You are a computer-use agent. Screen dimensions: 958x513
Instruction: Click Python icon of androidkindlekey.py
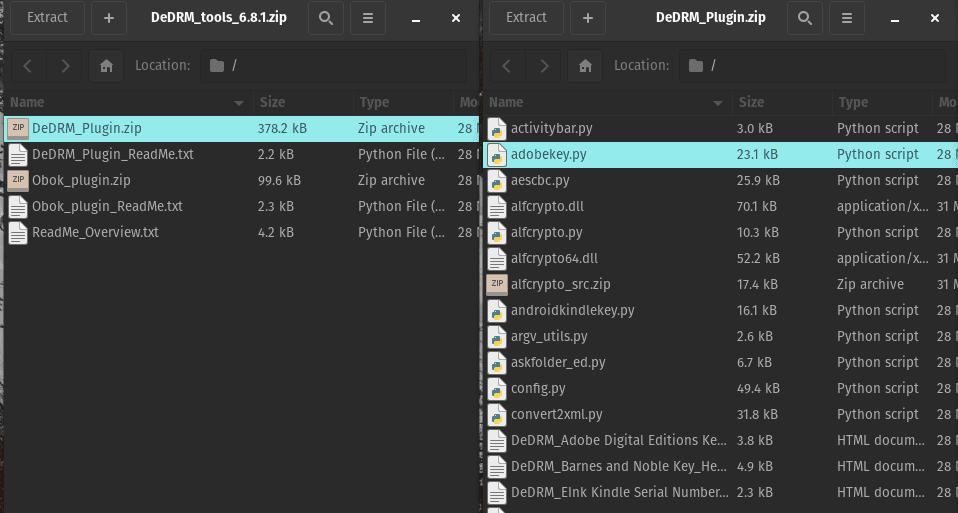pos(497,311)
